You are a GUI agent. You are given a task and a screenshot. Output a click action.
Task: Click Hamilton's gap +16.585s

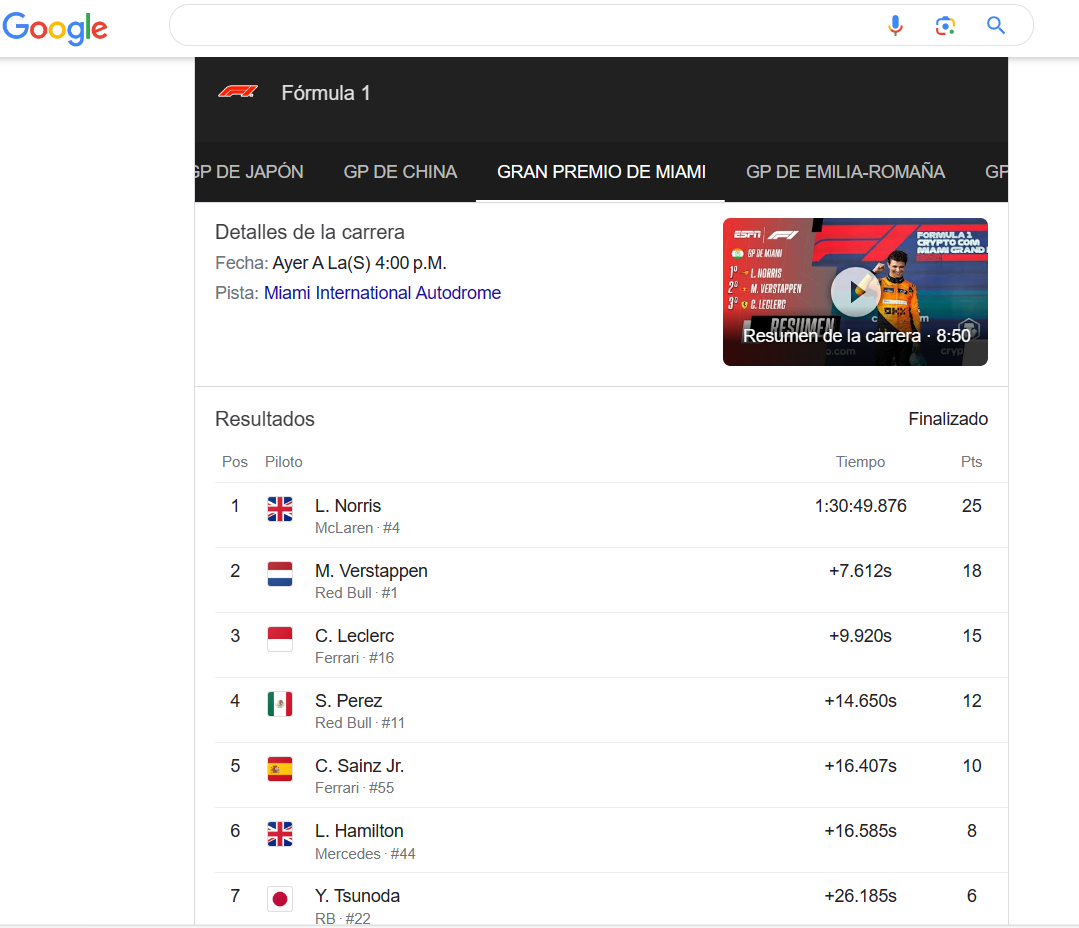point(861,831)
